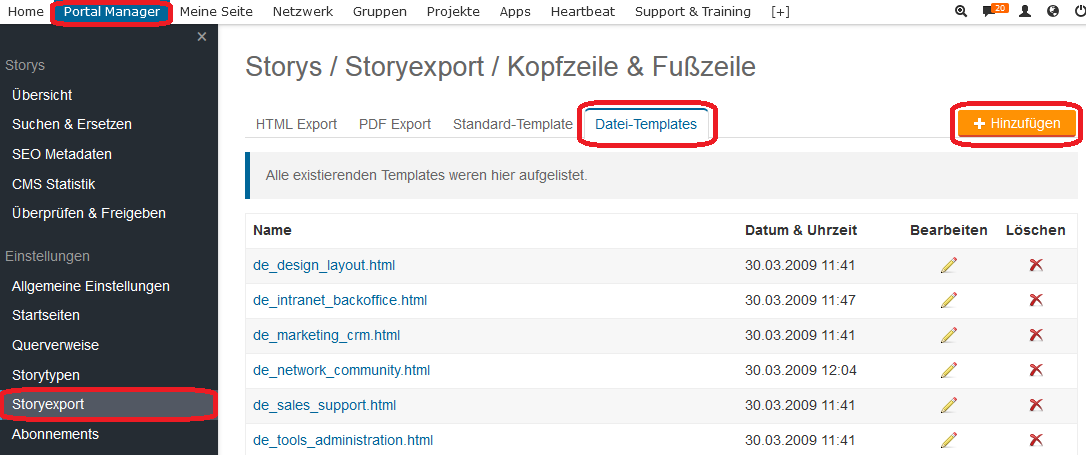Open chat messages icon with badge 20
Image resolution: width=1086 pixels, height=455 pixels.
[995, 11]
